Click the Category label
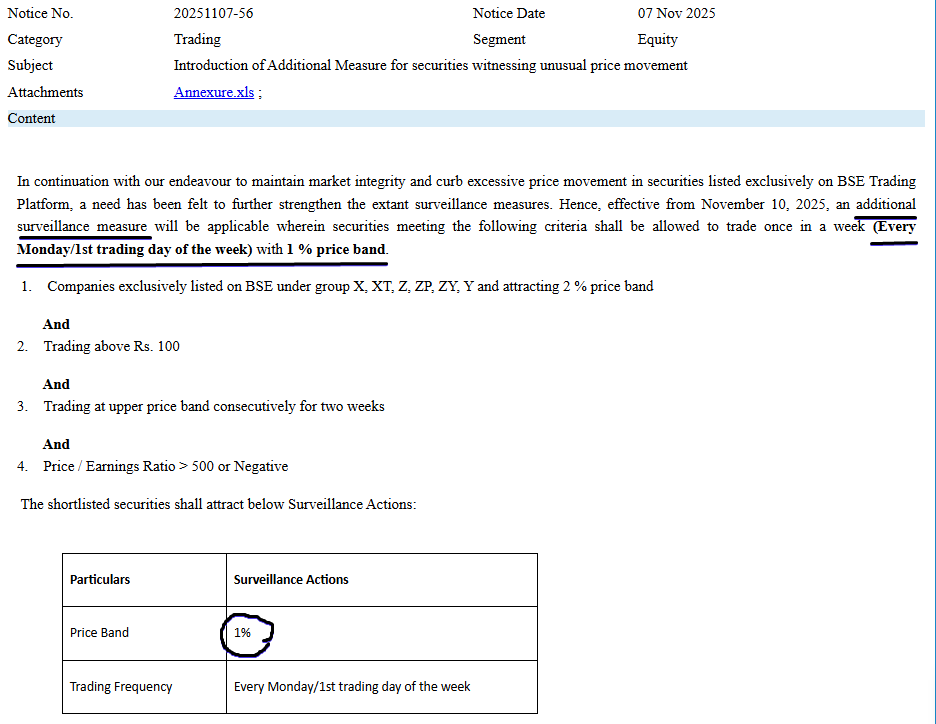 (x=35, y=39)
